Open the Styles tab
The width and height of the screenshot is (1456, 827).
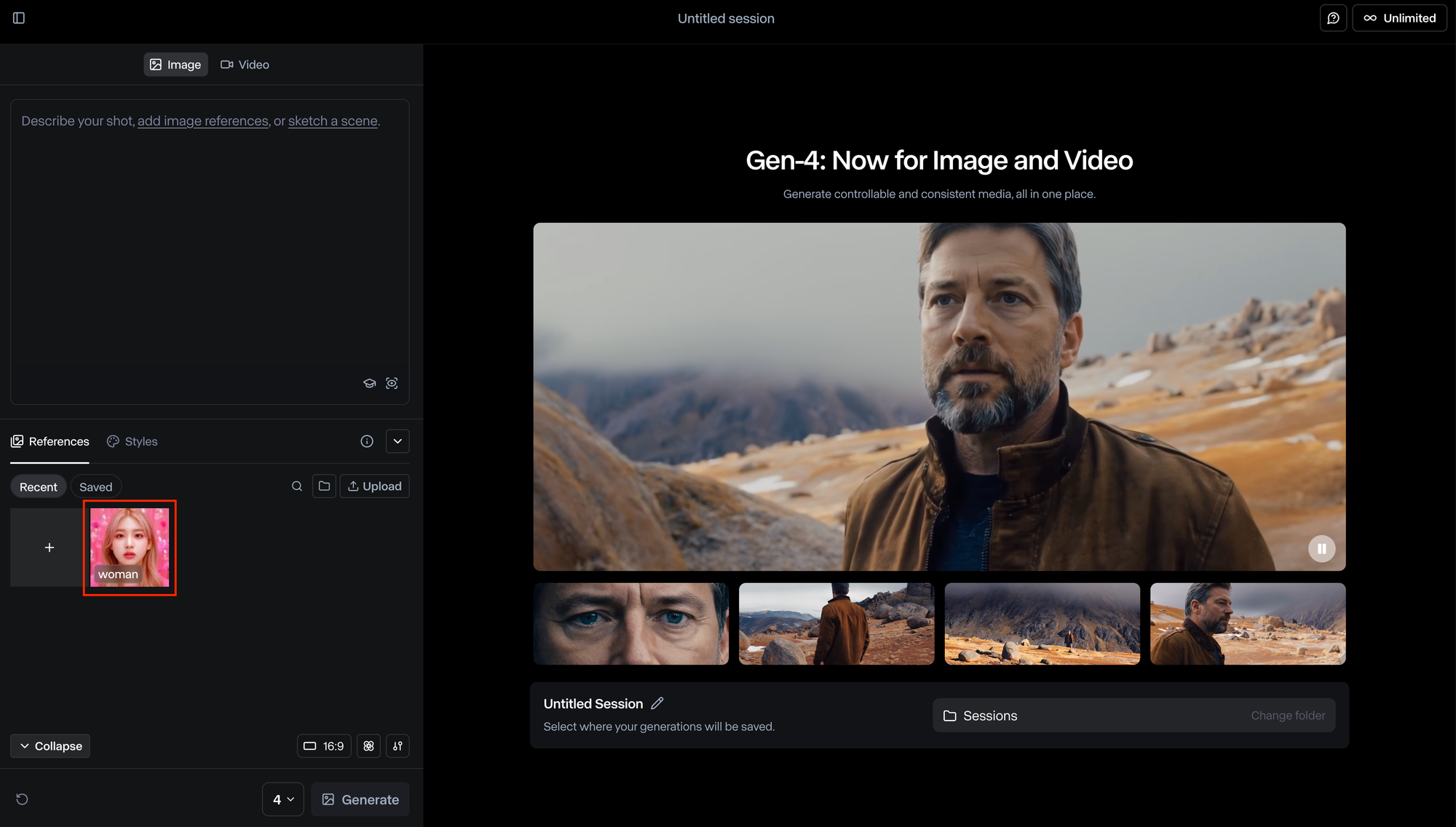tap(132, 441)
